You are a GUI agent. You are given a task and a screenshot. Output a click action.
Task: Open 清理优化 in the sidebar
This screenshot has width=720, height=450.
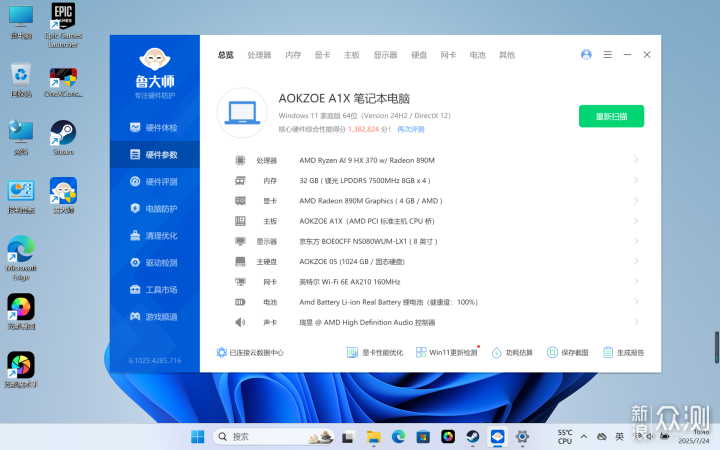(x=154, y=236)
